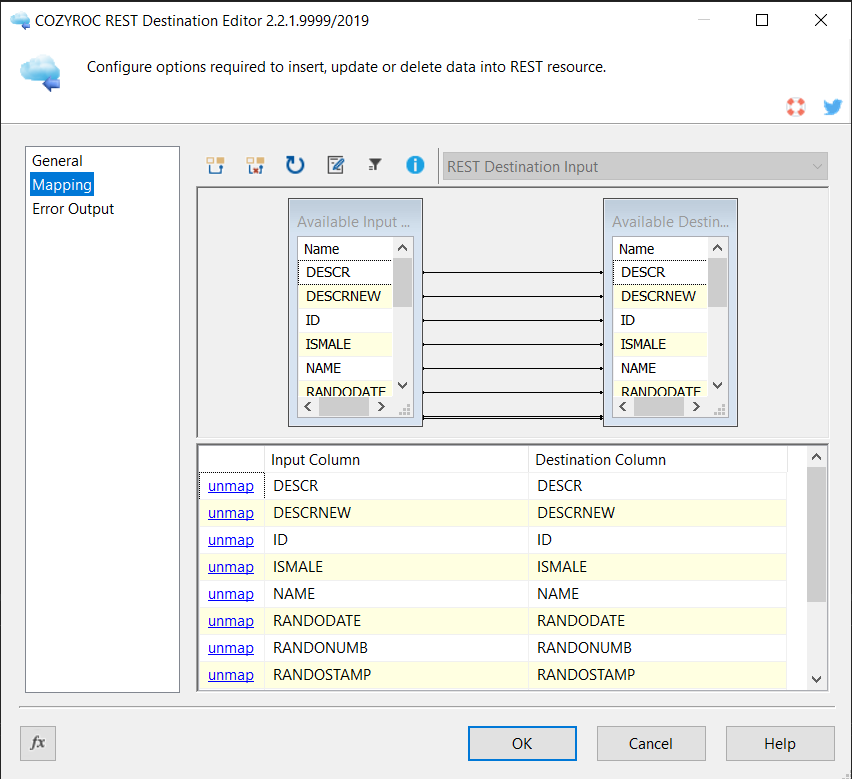Open the REST Destination Input dropdown

(635, 167)
